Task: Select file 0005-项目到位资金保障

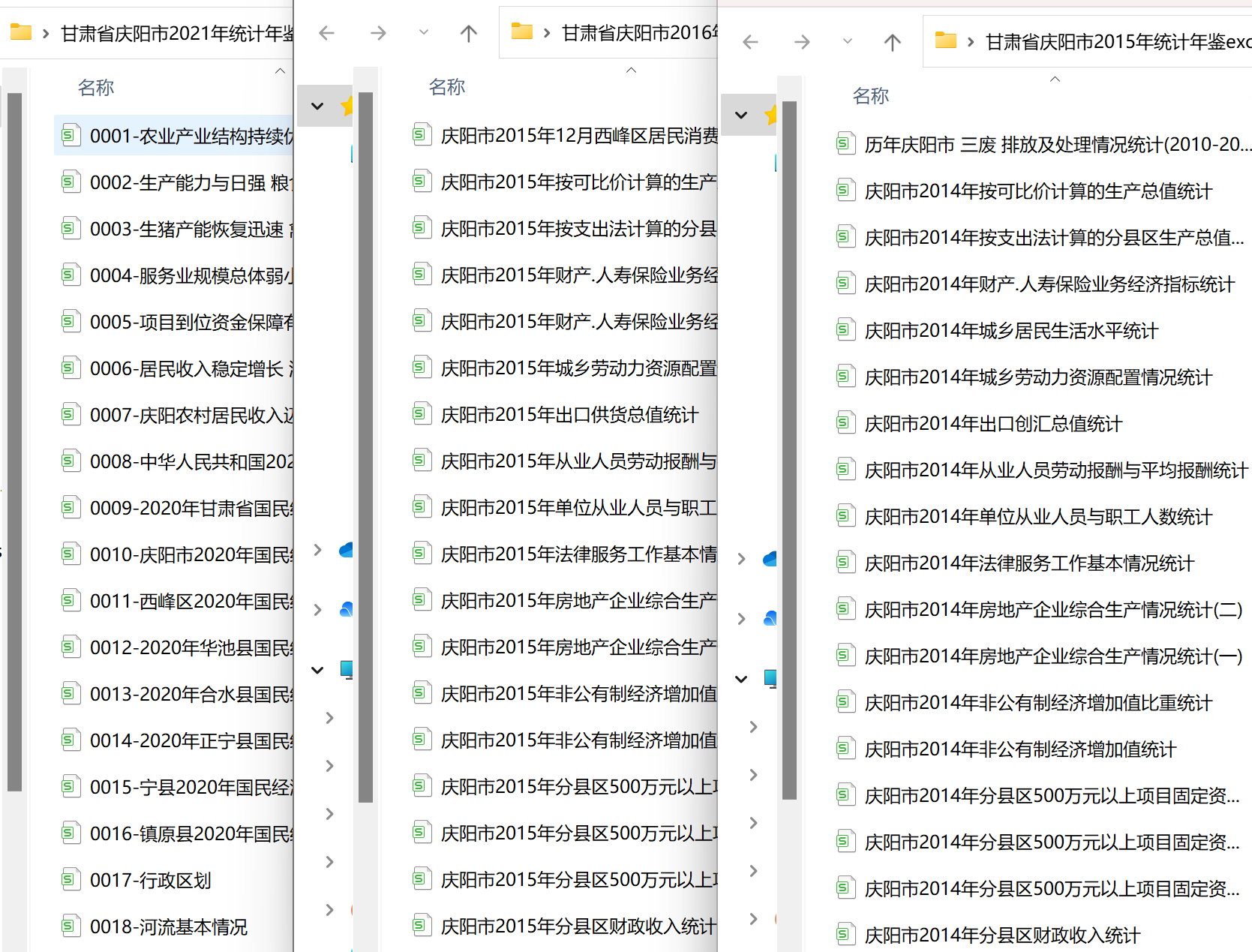Action: pos(191,323)
